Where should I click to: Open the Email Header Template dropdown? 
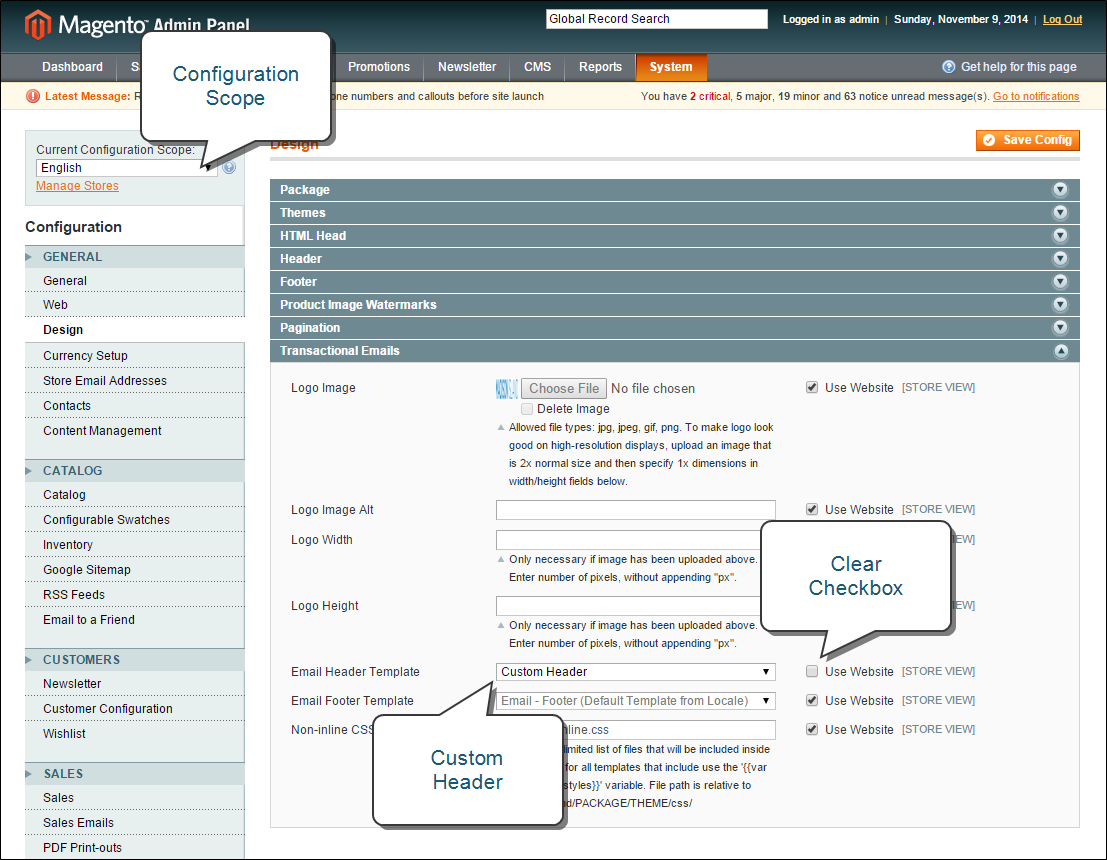click(635, 671)
